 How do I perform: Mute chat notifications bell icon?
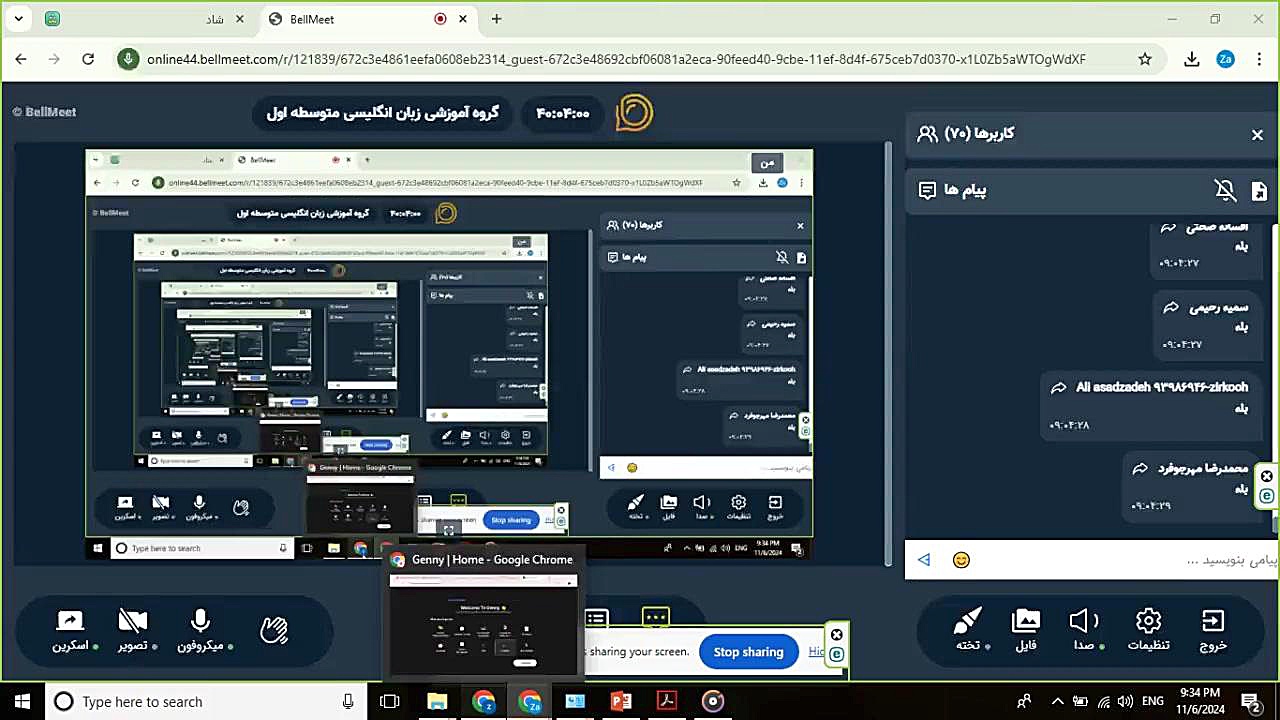coord(1225,190)
